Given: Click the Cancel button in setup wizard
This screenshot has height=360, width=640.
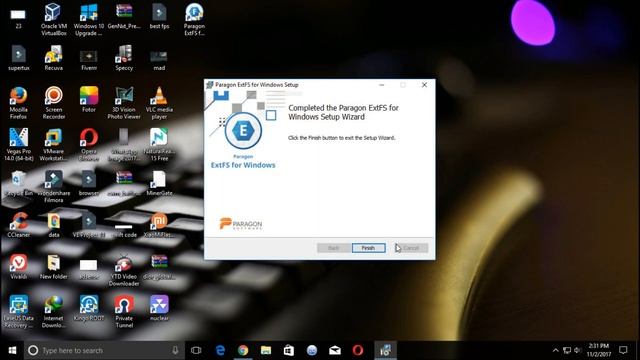Looking at the screenshot, I should [411, 248].
